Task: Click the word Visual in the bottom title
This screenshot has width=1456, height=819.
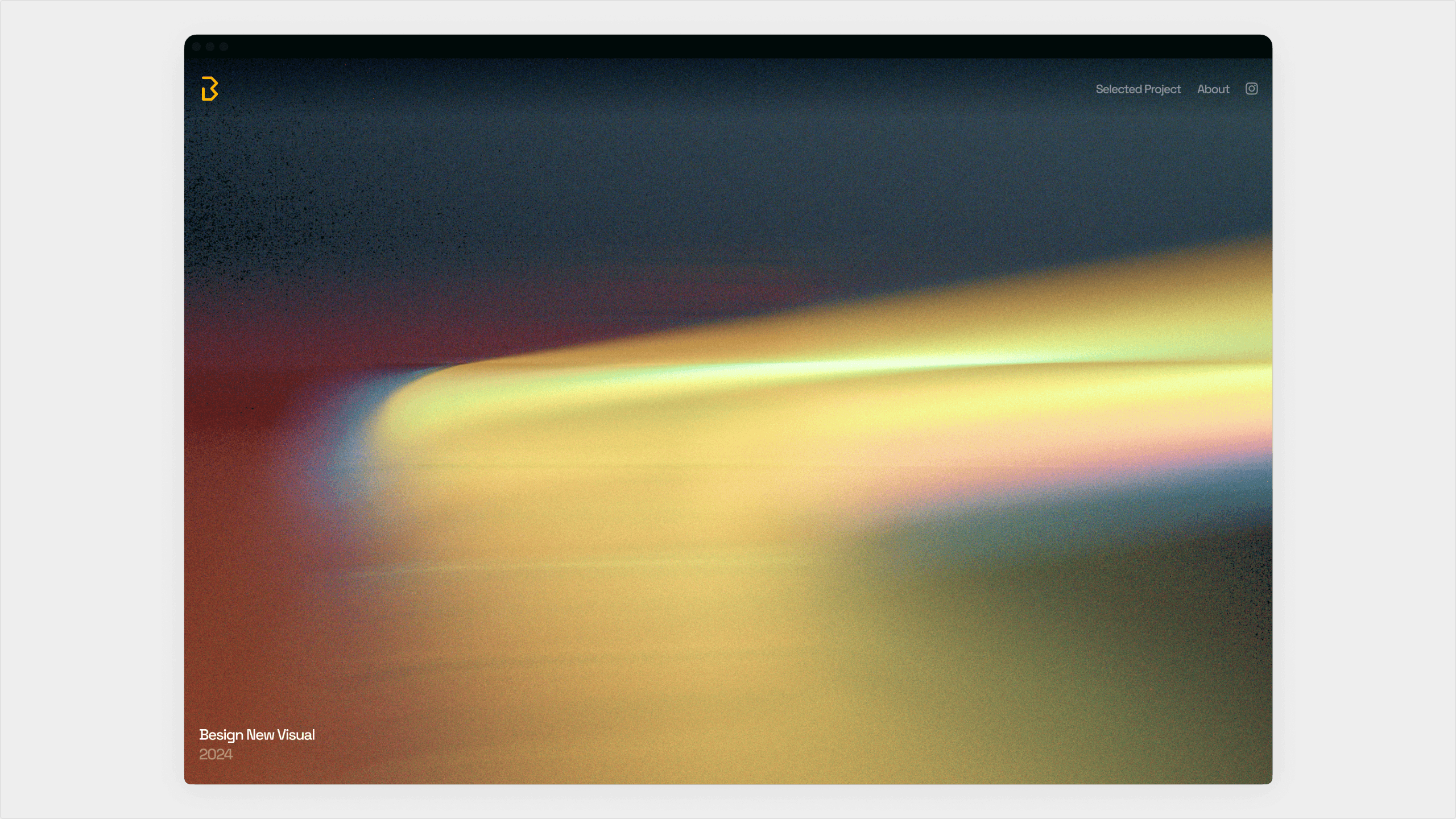Action: 296,734
